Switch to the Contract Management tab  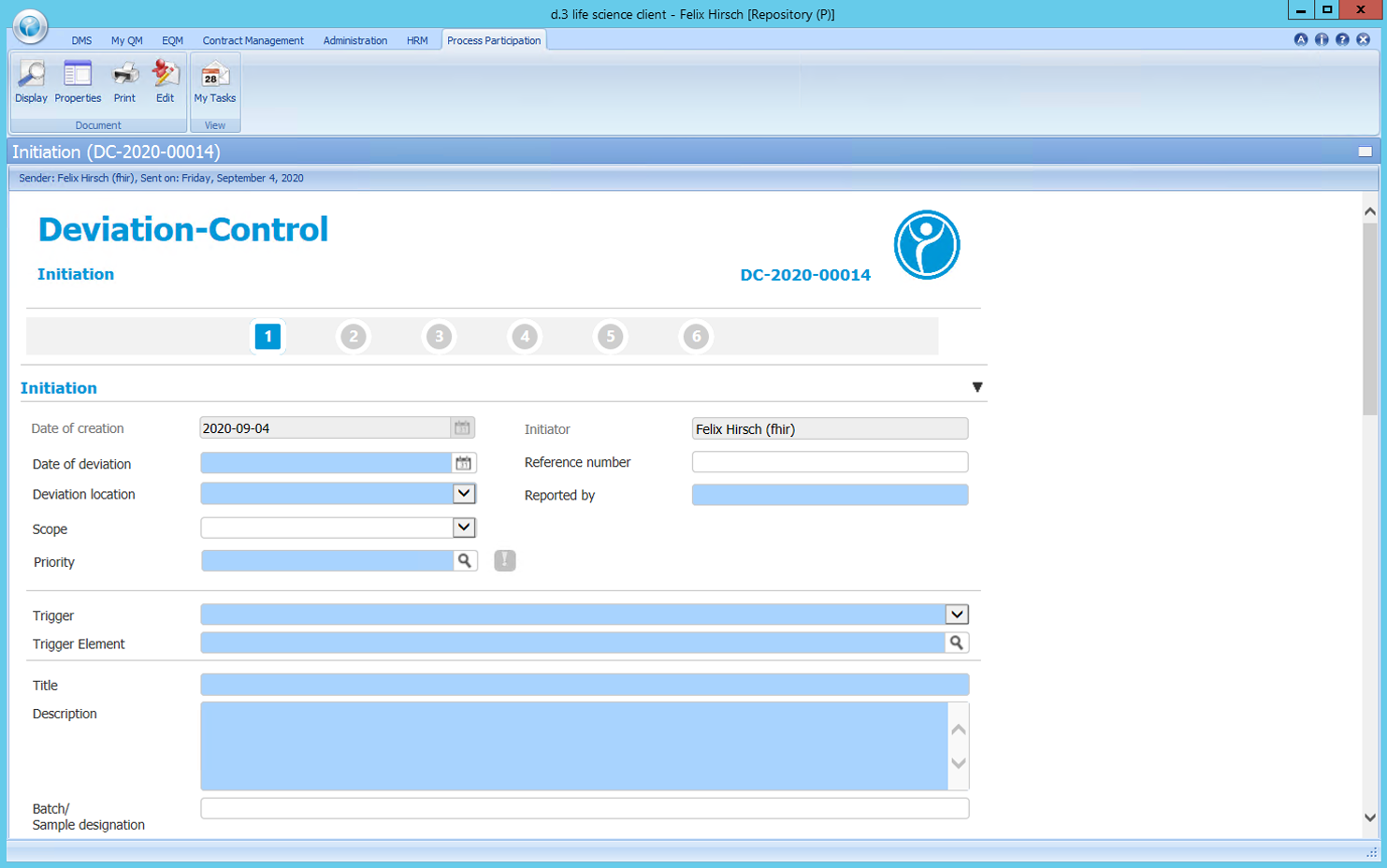(x=253, y=40)
